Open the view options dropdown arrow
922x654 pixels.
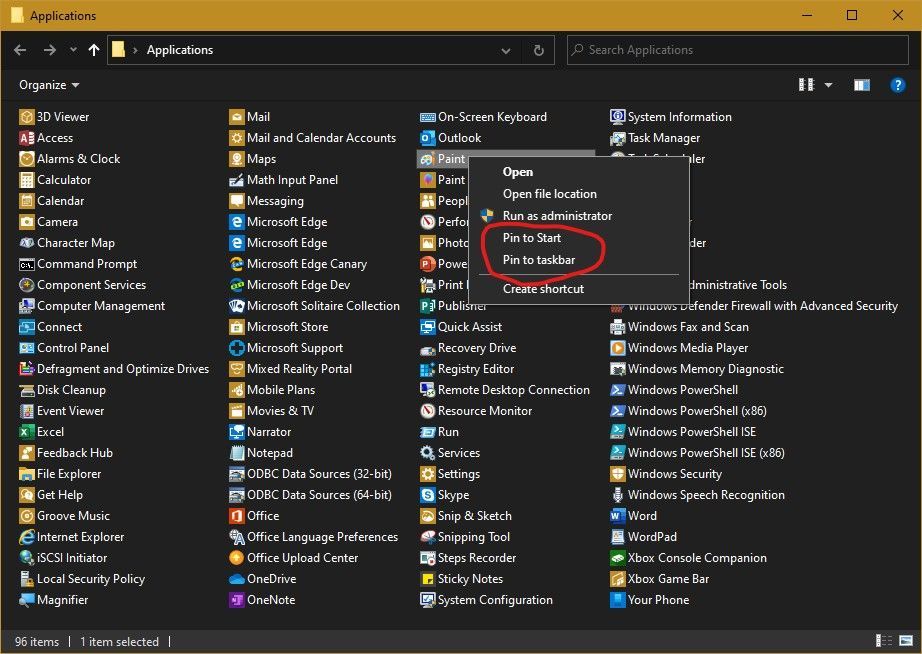[829, 85]
